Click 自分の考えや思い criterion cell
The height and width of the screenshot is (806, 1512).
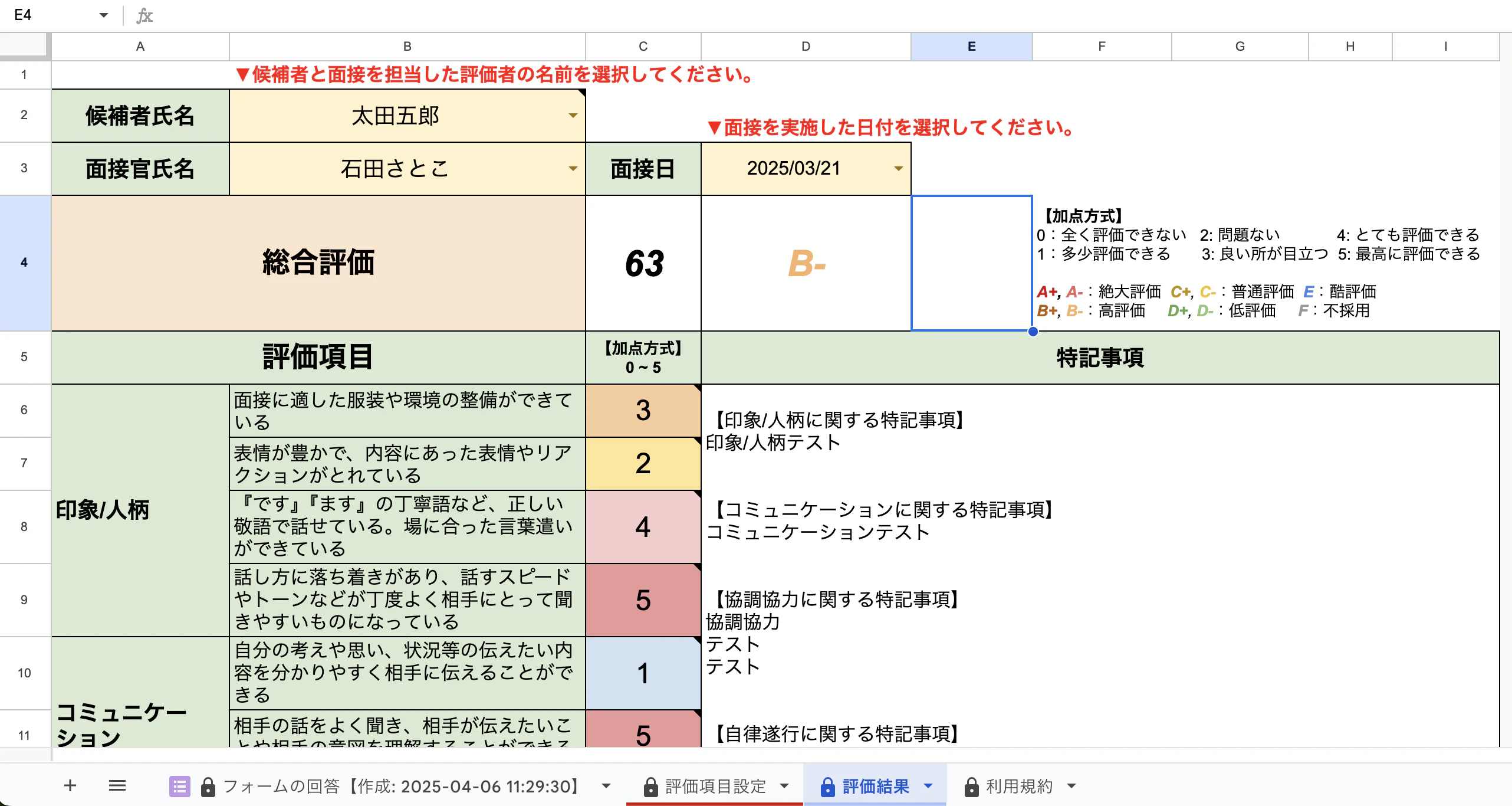click(407, 673)
